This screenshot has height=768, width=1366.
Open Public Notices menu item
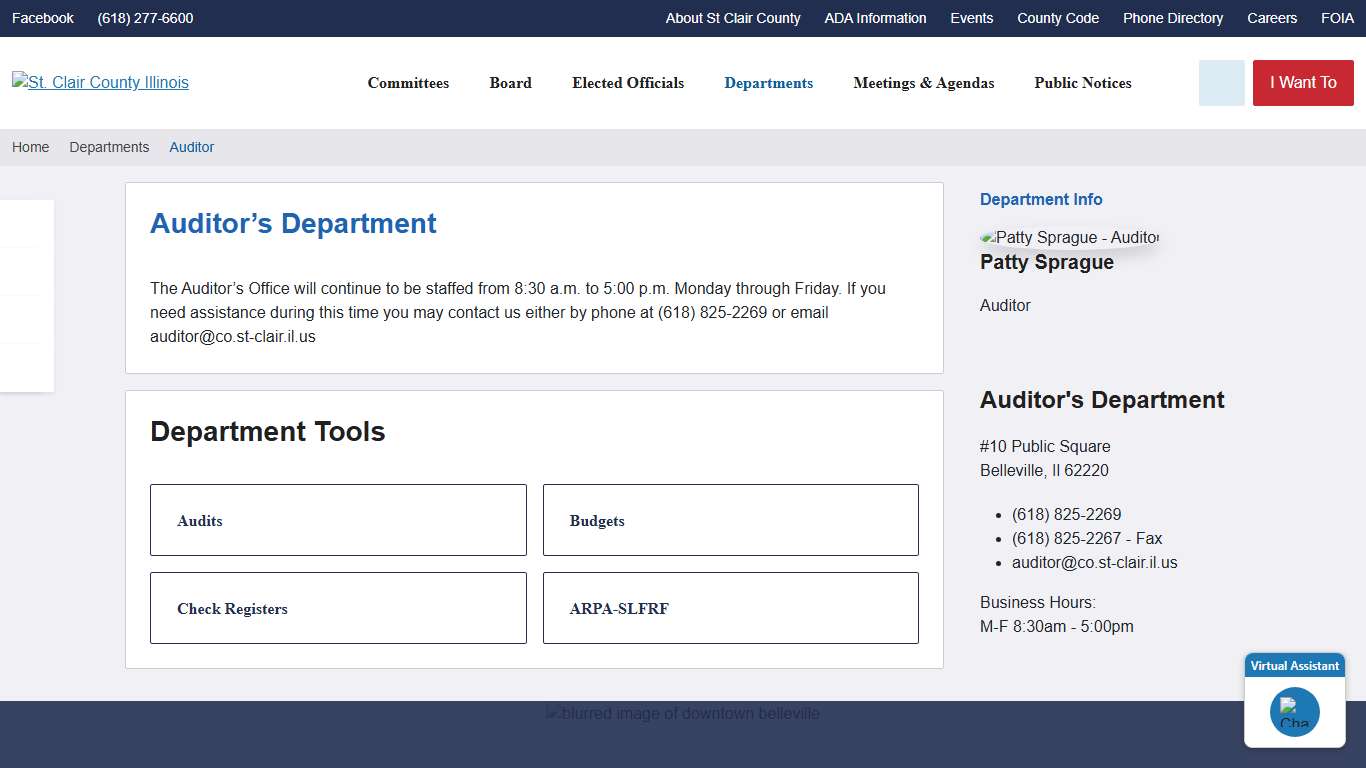coord(1082,83)
